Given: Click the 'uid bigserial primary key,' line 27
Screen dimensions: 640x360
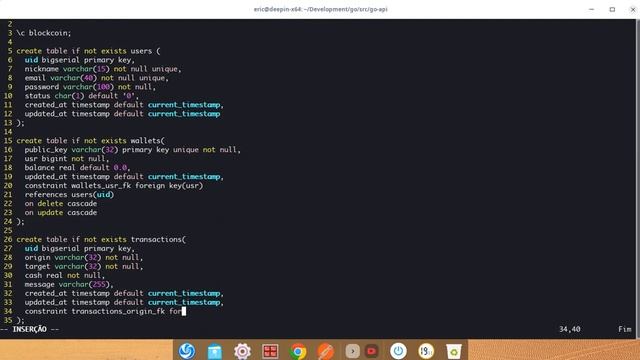Looking at the screenshot, I should (80, 249).
